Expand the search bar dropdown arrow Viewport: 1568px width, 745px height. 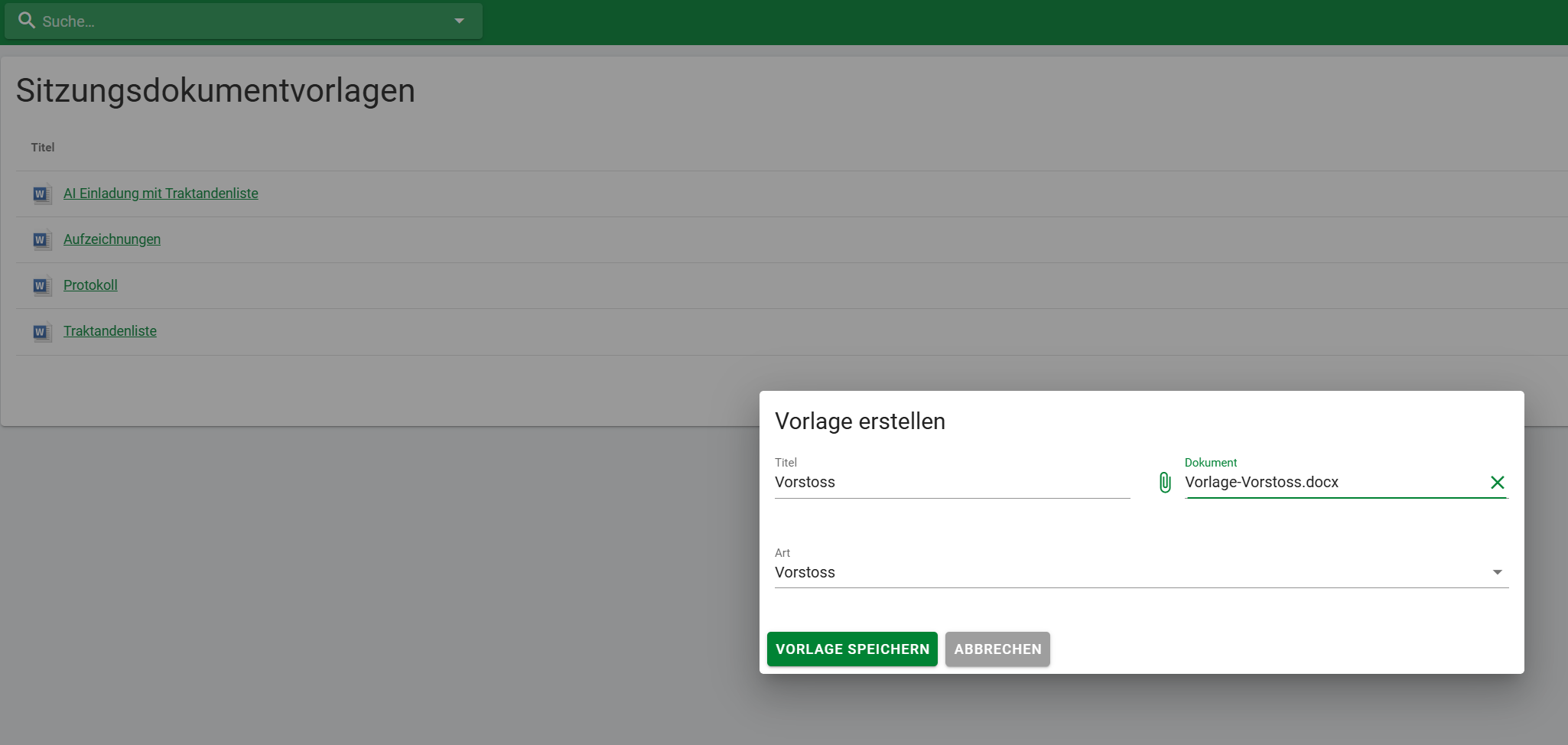click(459, 21)
